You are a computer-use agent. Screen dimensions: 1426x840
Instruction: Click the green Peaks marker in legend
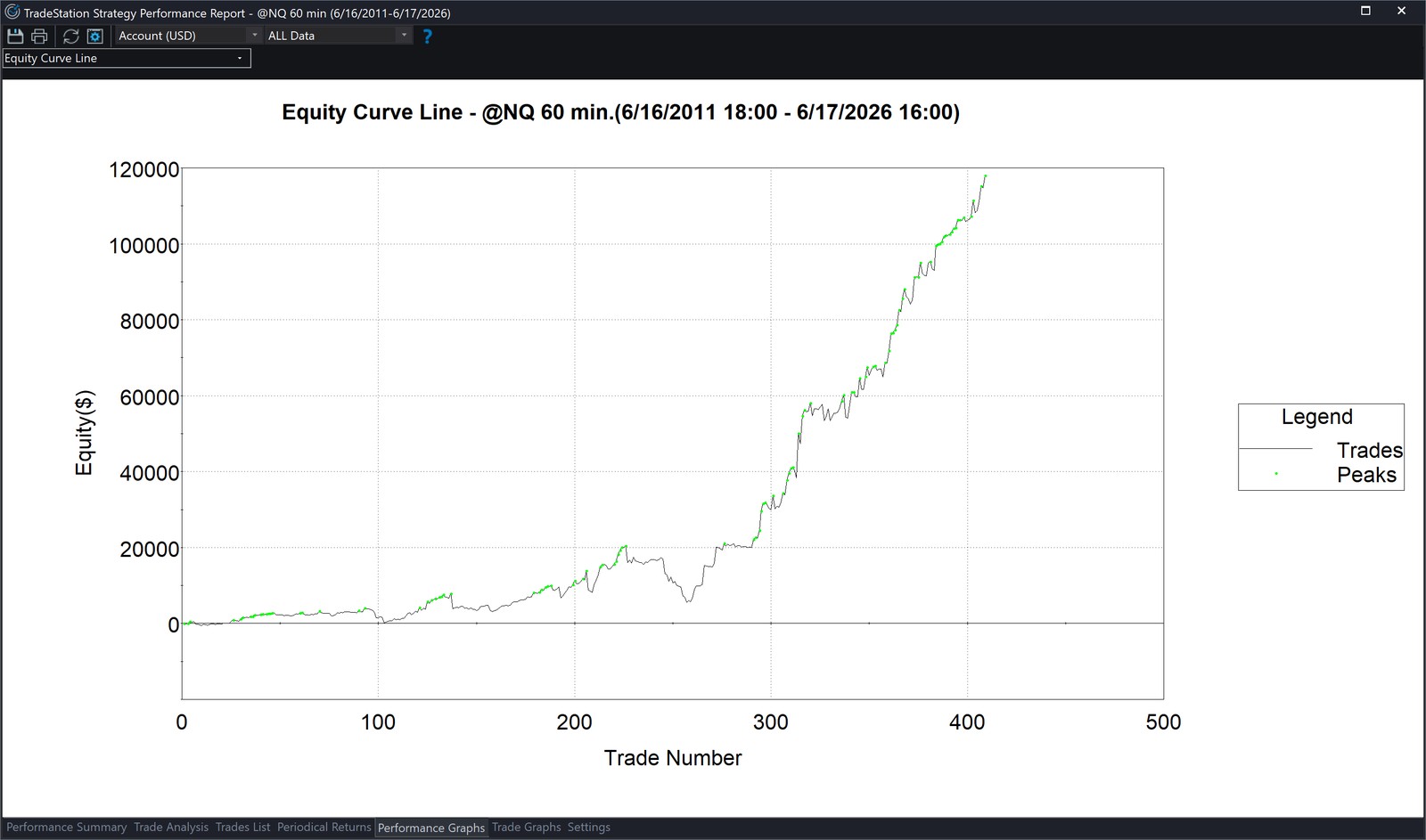coord(1276,474)
